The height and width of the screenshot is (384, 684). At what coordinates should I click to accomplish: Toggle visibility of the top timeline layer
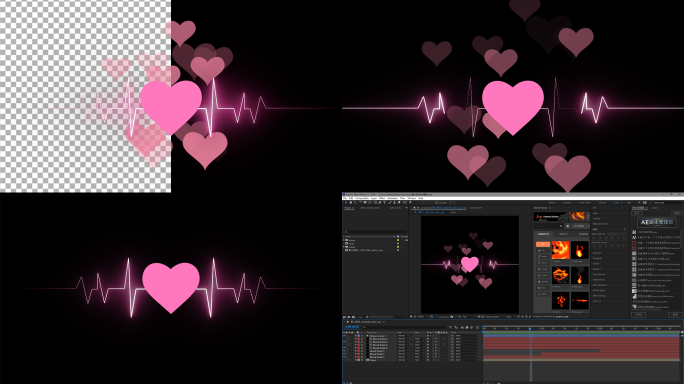pyautogui.click(x=344, y=336)
